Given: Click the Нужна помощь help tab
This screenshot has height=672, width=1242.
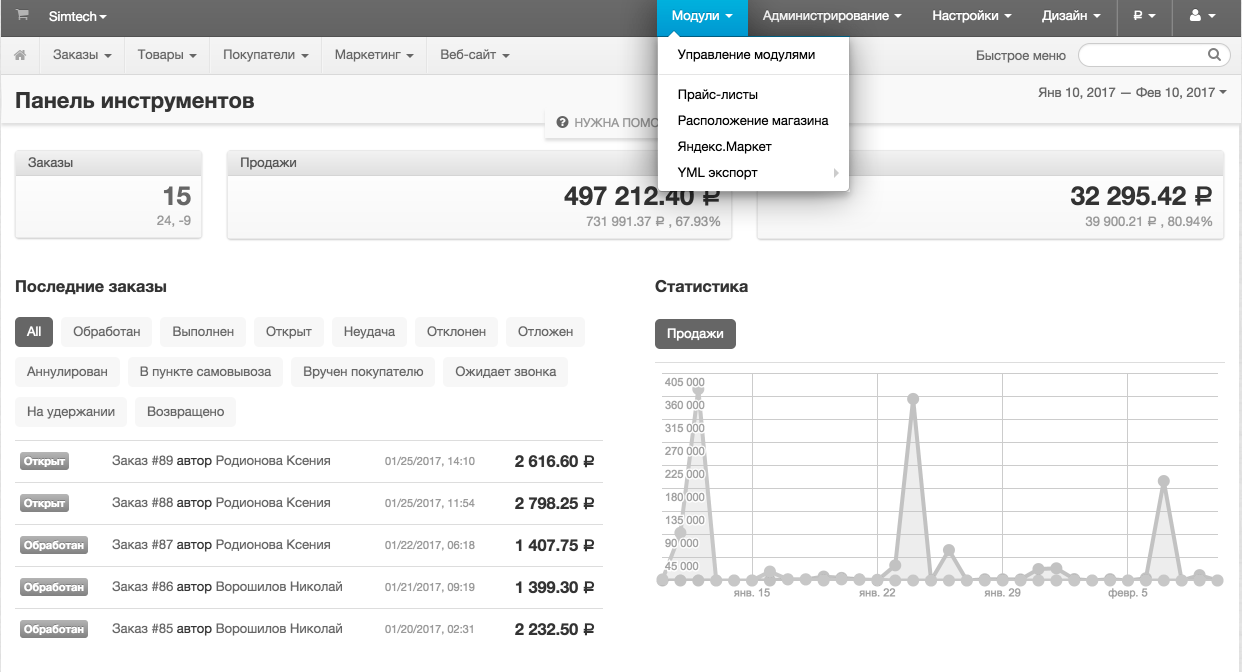Looking at the screenshot, I should click(x=601, y=122).
